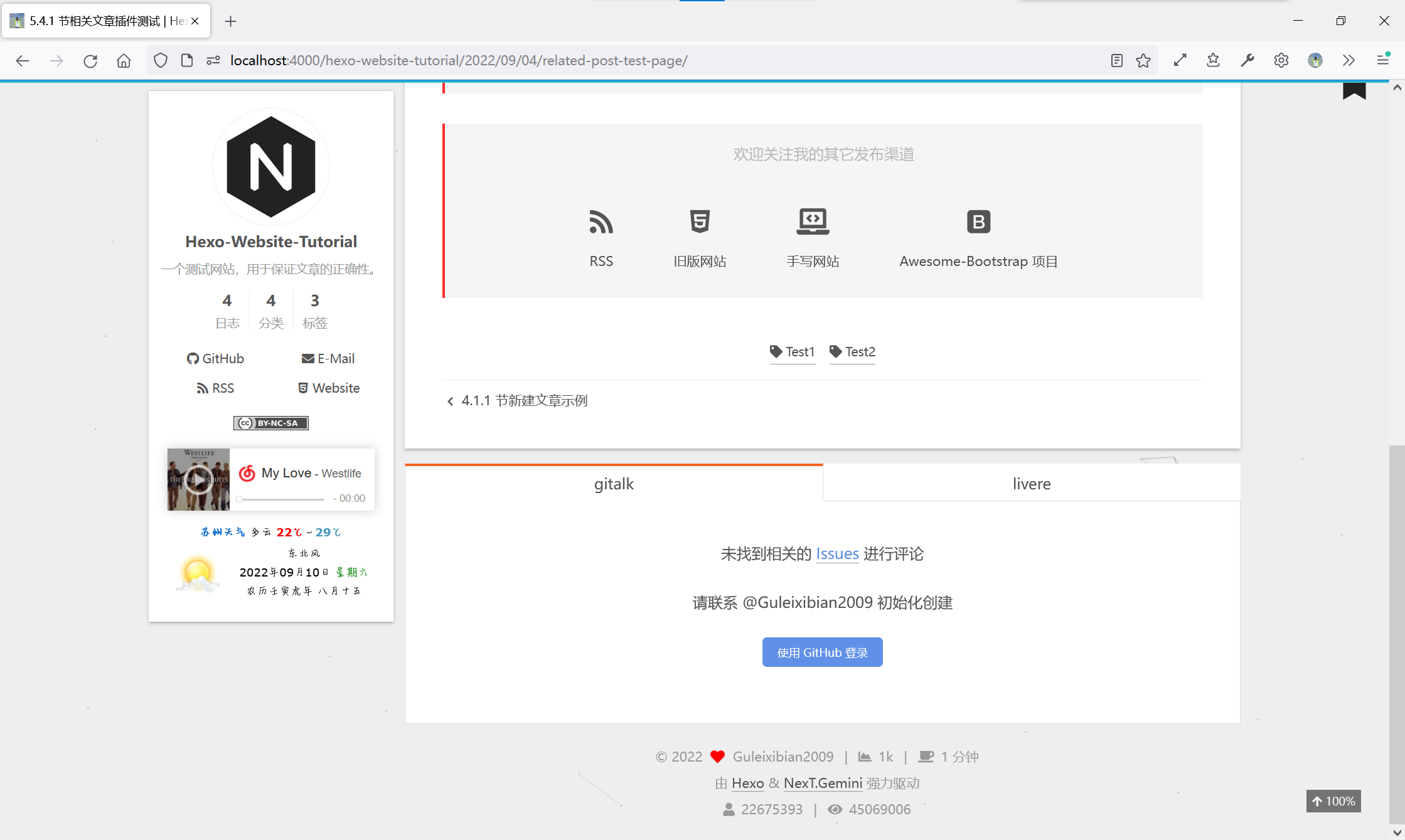Screen dimensions: 1405x840
Task: Click the music player progress slider
Action: pos(281,499)
